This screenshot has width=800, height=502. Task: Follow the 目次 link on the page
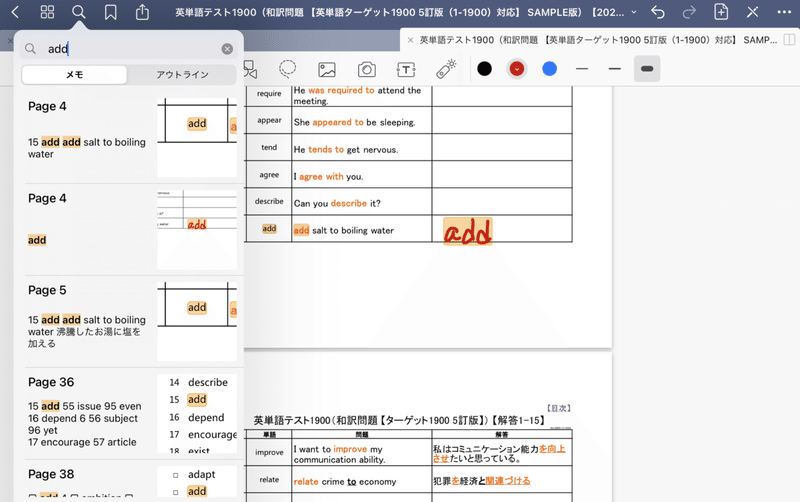559,408
